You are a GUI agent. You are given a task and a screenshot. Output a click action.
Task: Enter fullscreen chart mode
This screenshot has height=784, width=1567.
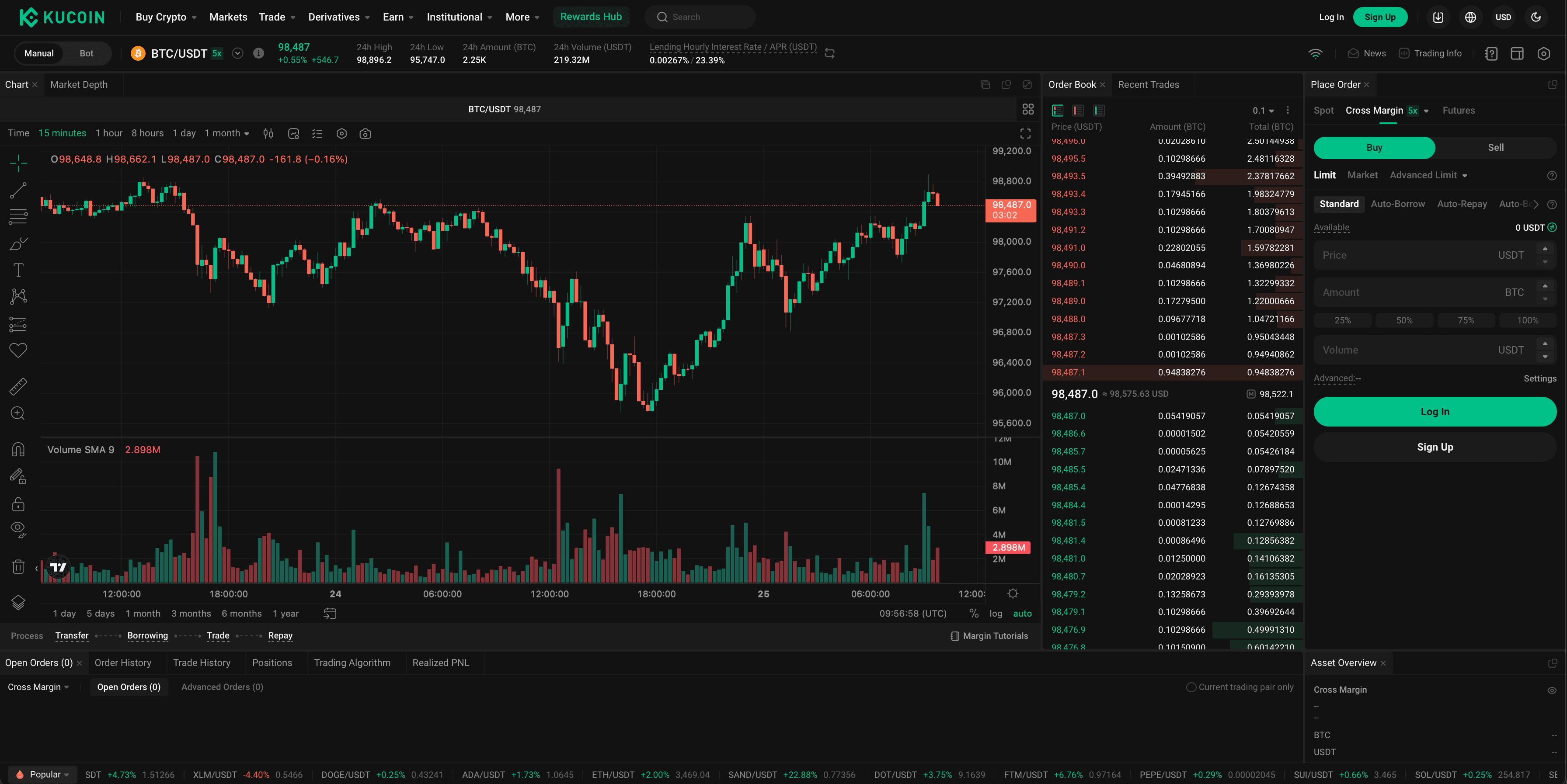(x=1025, y=134)
